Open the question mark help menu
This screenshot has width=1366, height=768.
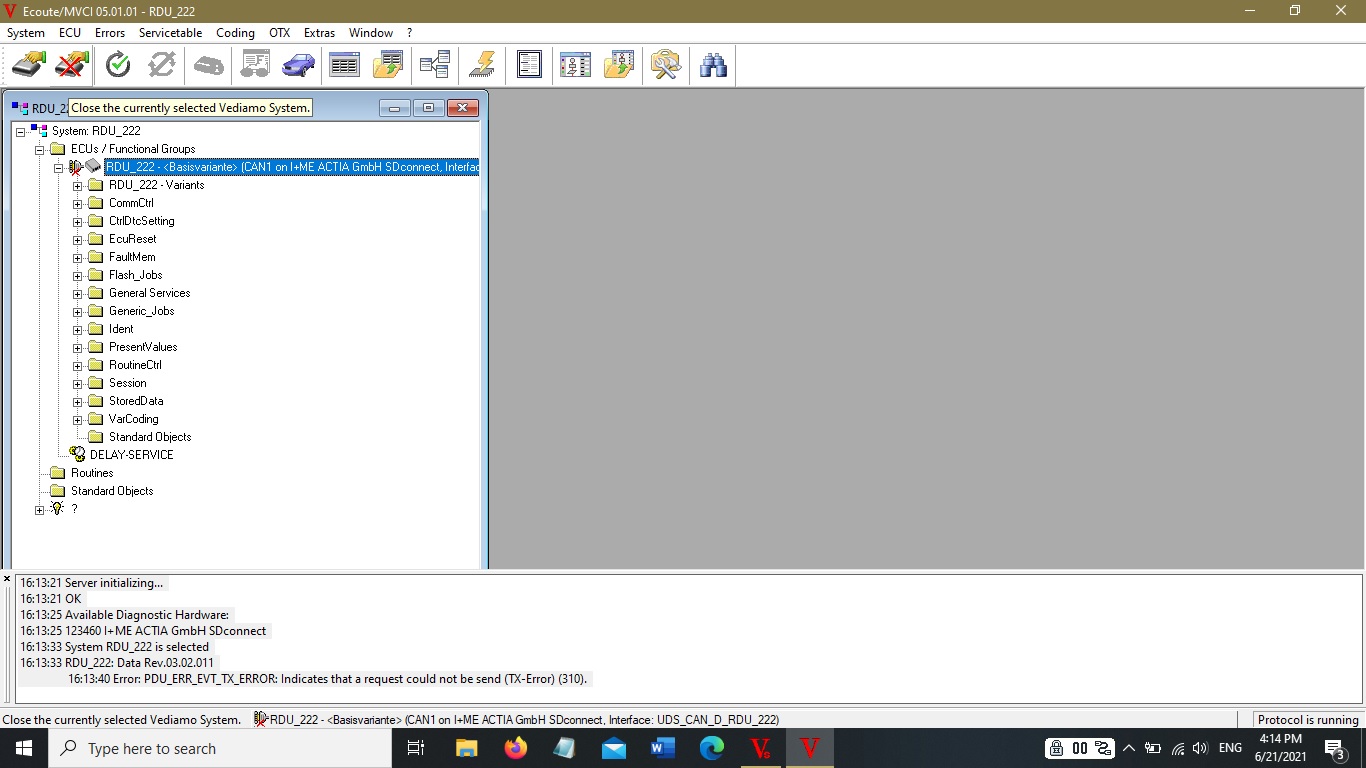[x=409, y=33]
